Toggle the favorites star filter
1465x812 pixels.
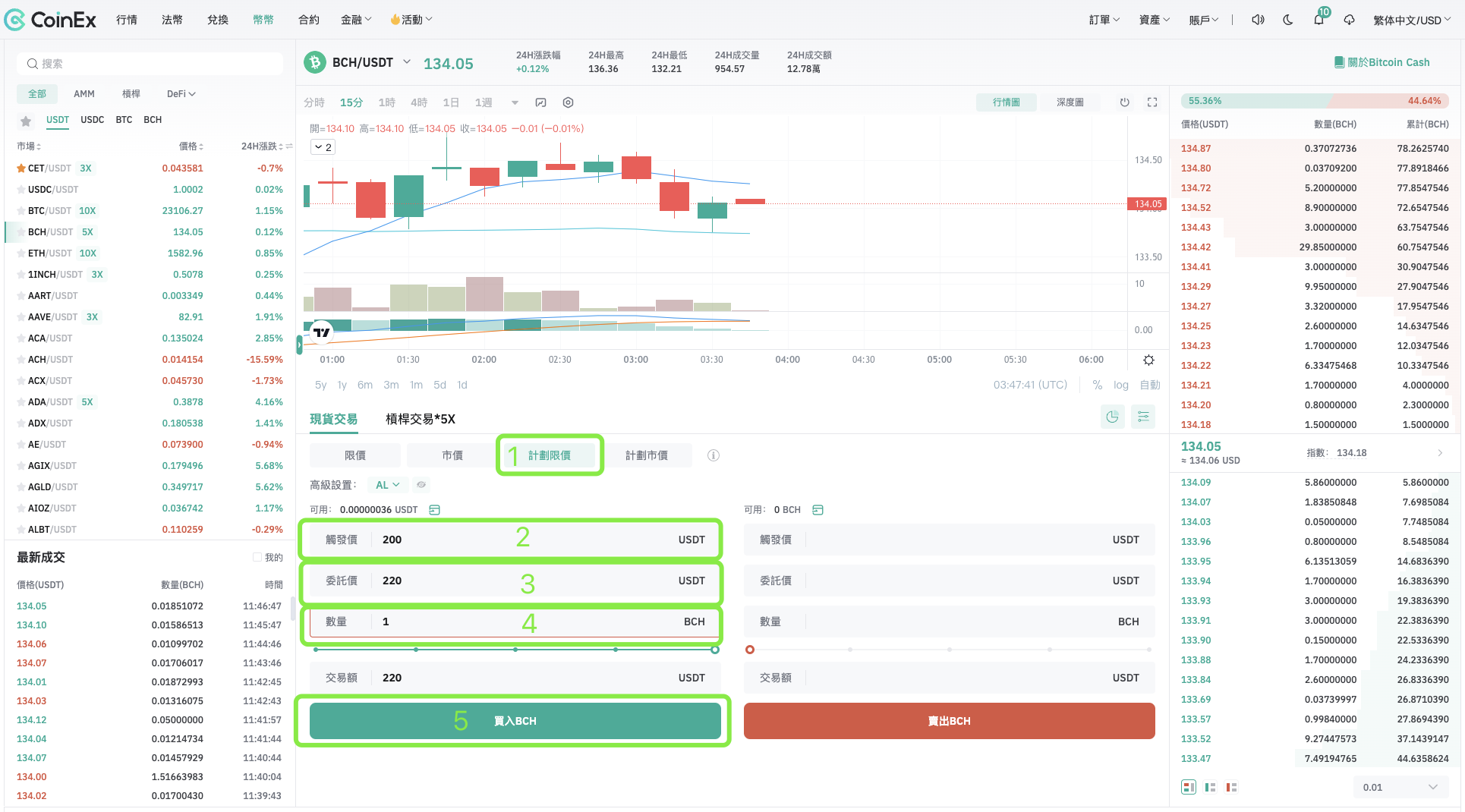[26, 121]
